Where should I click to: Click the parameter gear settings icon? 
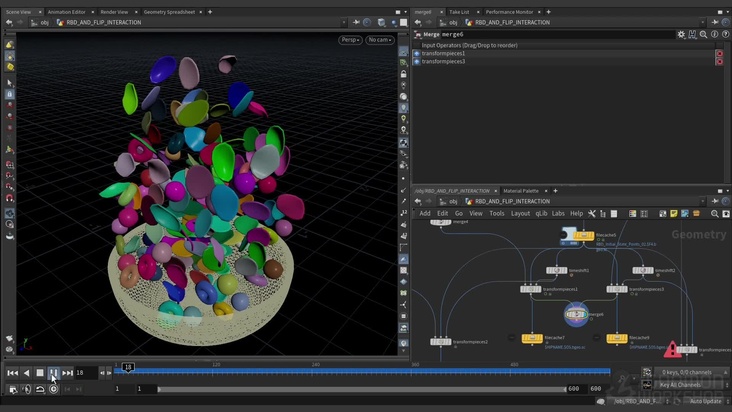coord(682,34)
